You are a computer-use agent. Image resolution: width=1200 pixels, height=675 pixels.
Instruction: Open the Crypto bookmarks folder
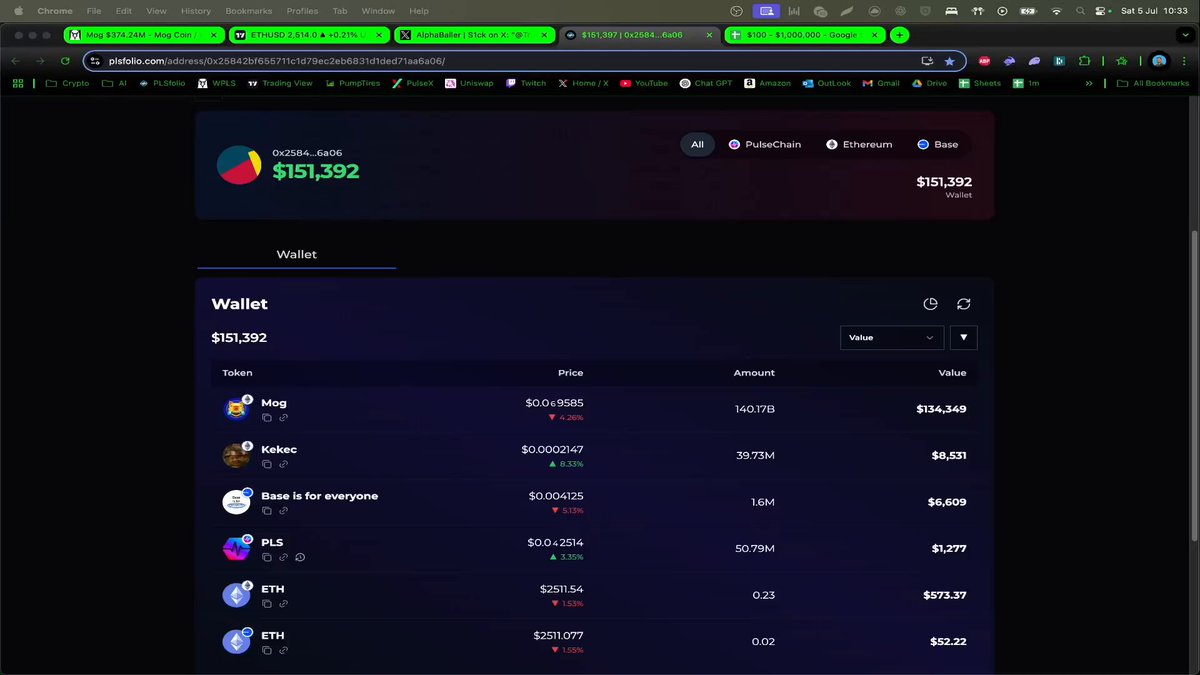(67, 83)
